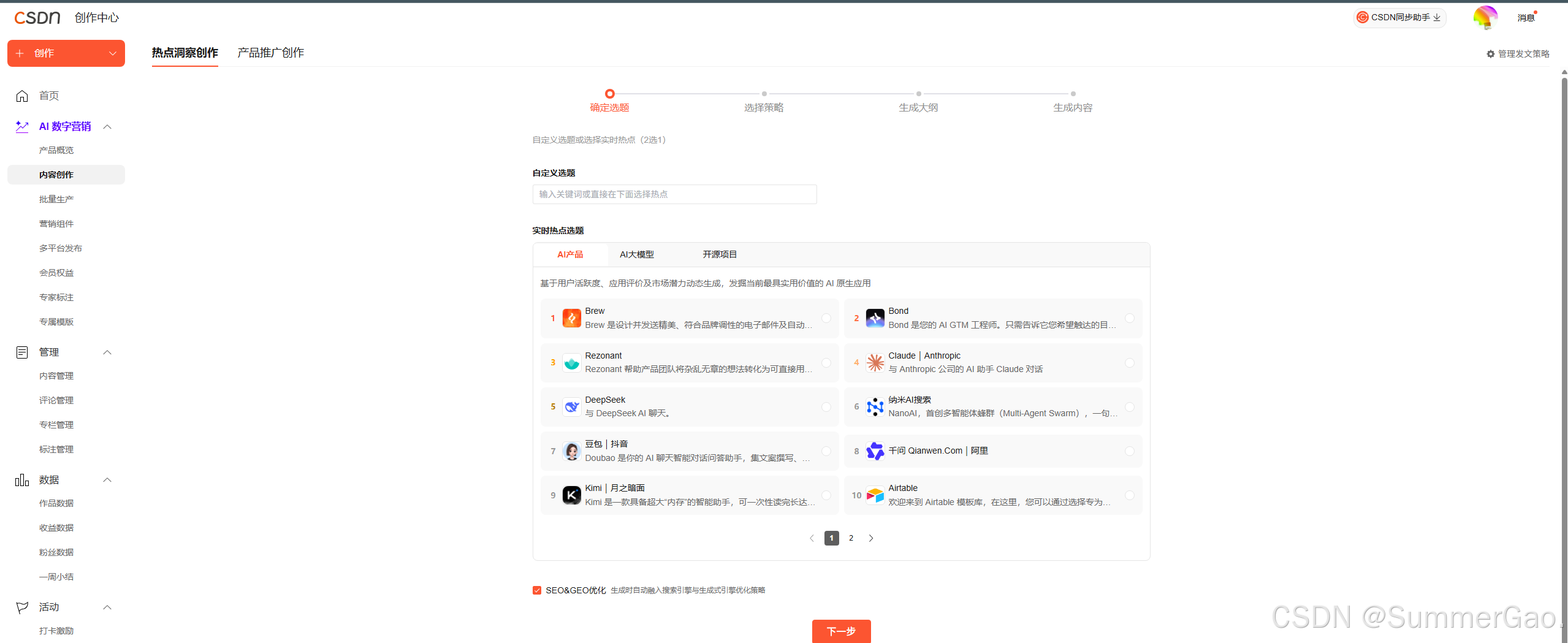Select the AI产品 tab

[x=570, y=254]
